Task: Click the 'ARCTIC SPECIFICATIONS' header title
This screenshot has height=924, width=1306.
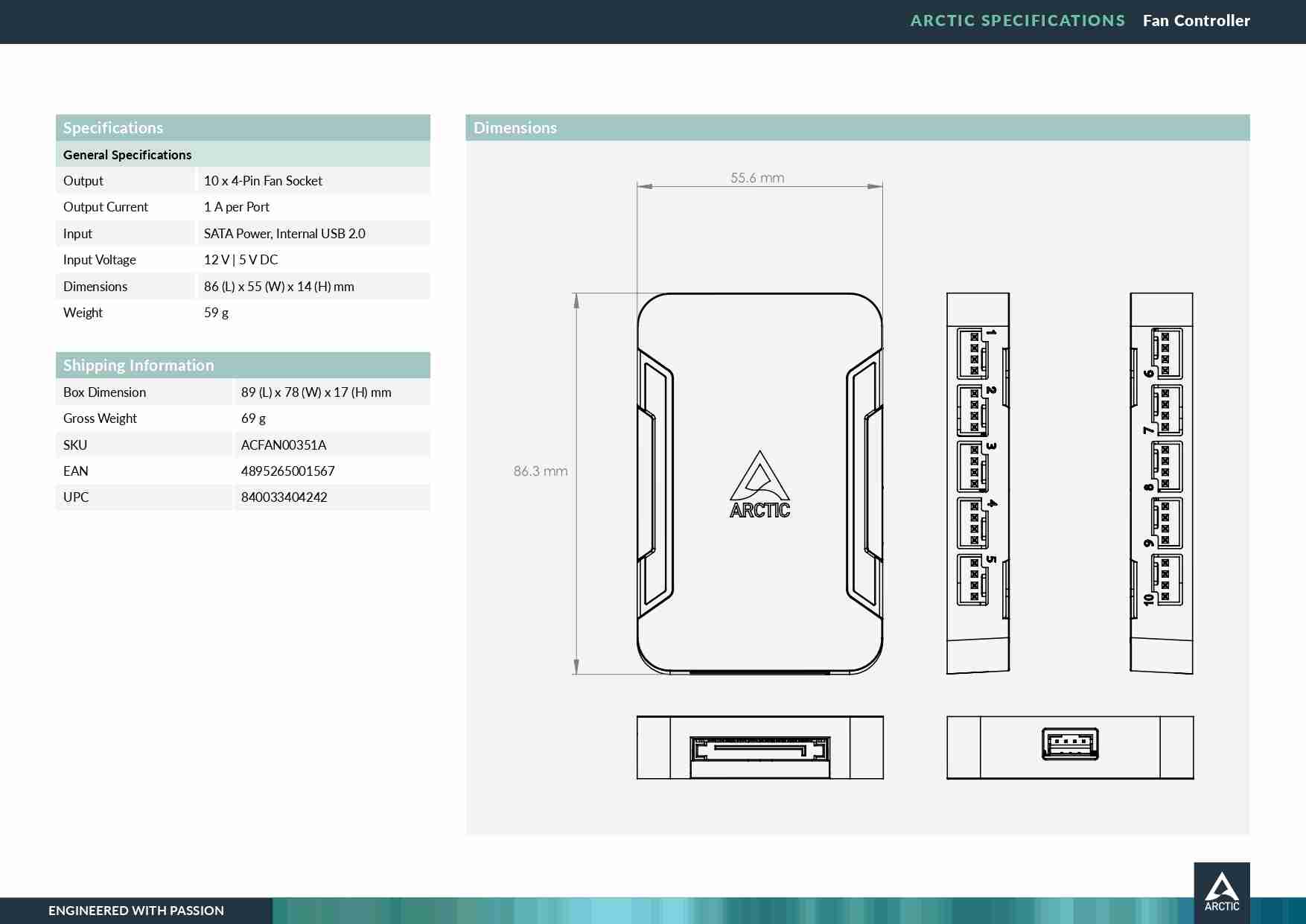Action: point(1018,21)
